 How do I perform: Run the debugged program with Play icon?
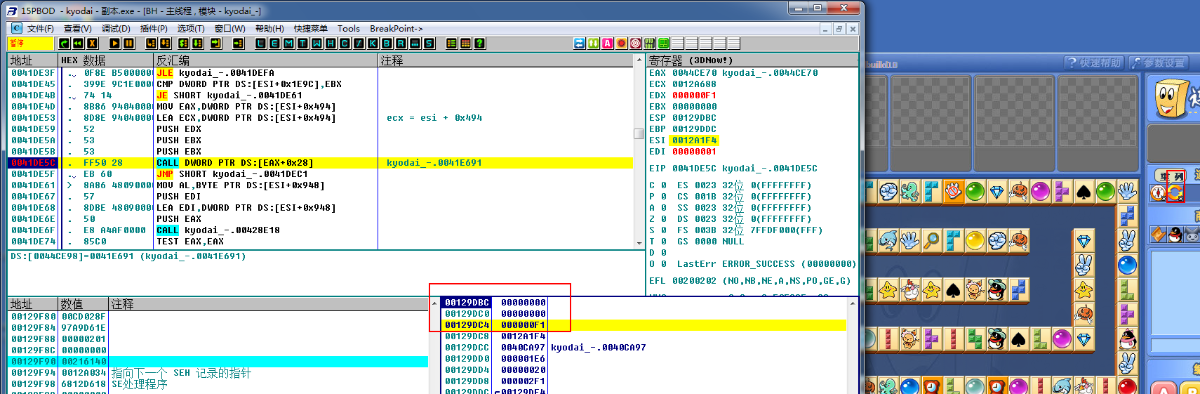point(115,43)
